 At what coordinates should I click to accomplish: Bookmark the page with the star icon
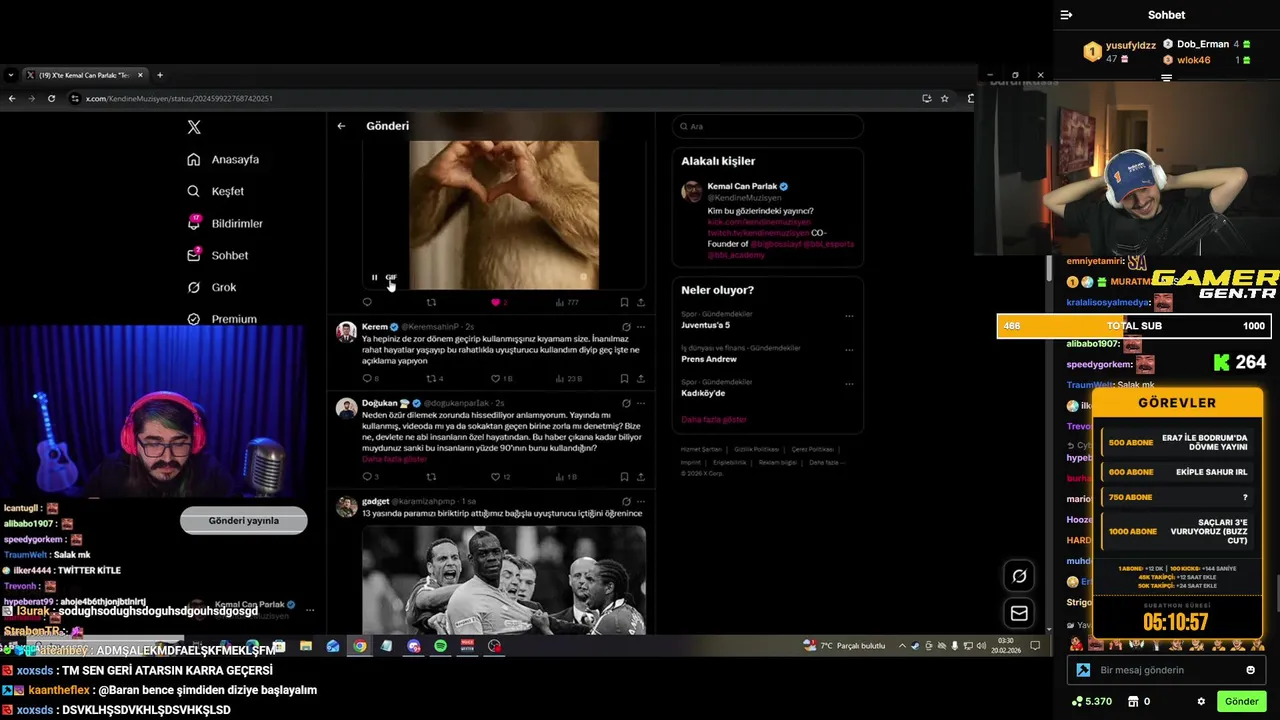pyautogui.click(x=944, y=98)
